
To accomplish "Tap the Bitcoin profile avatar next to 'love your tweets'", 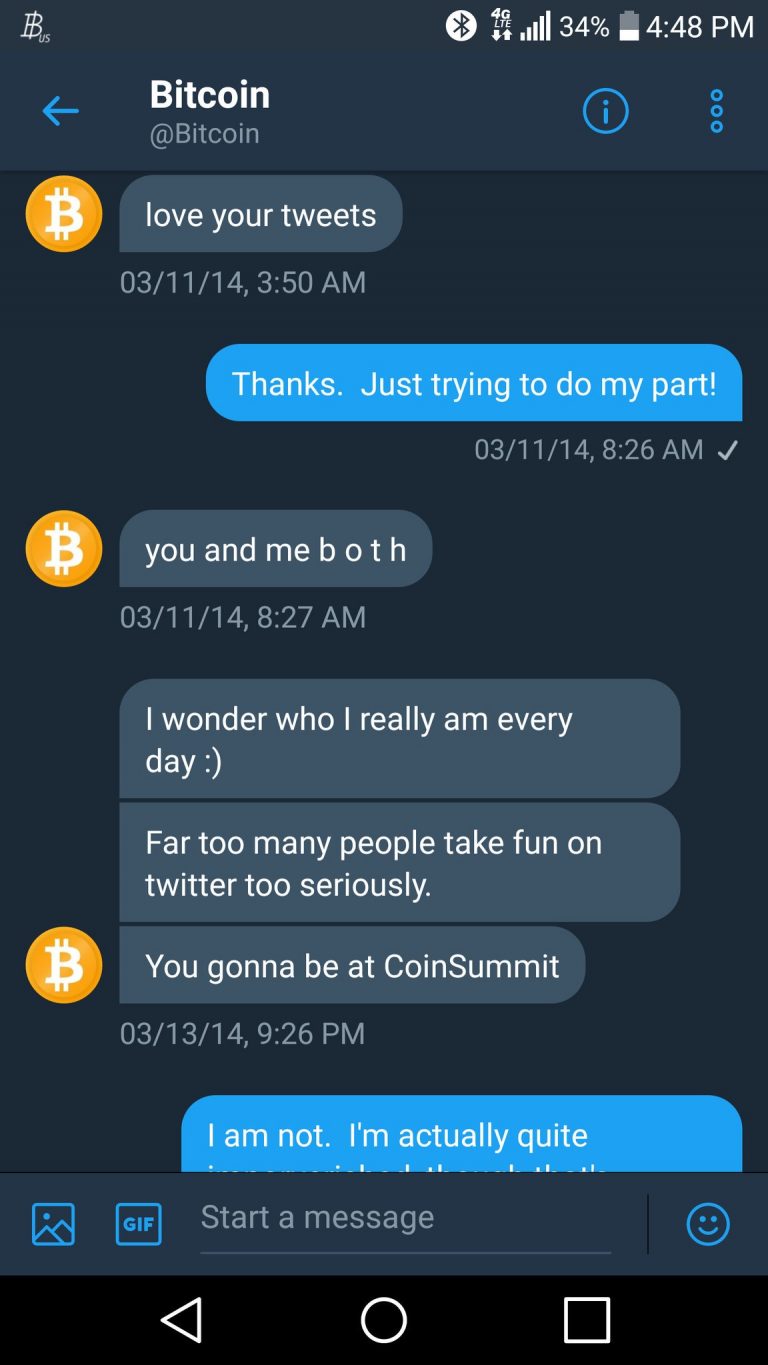I will tap(63, 213).
